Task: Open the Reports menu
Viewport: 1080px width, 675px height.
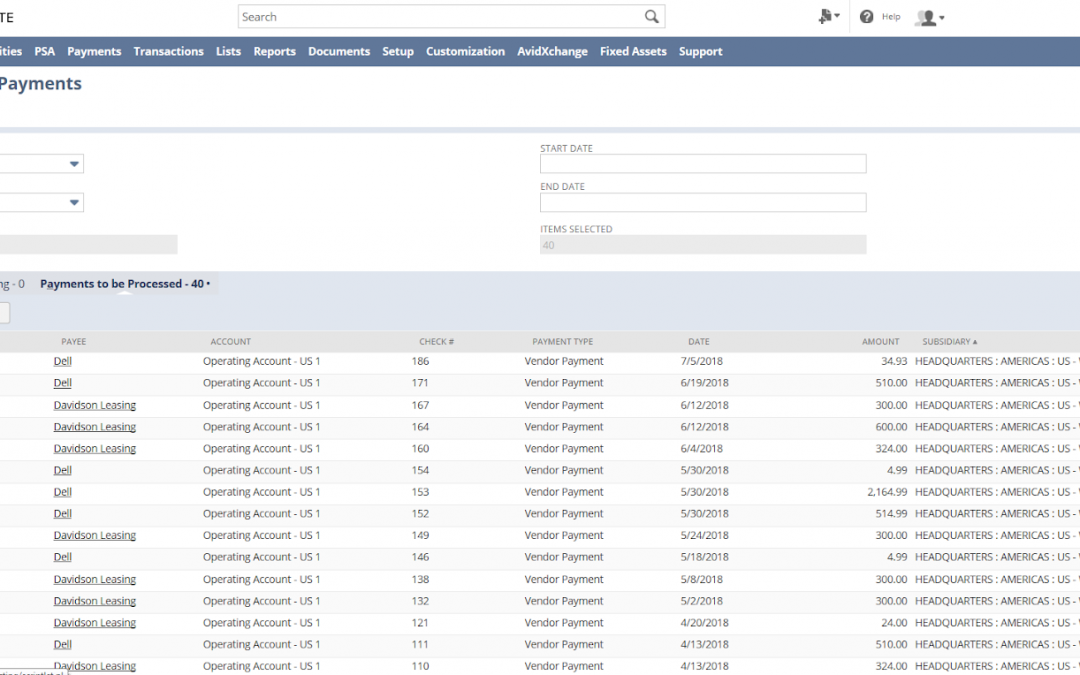Action: point(275,52)
